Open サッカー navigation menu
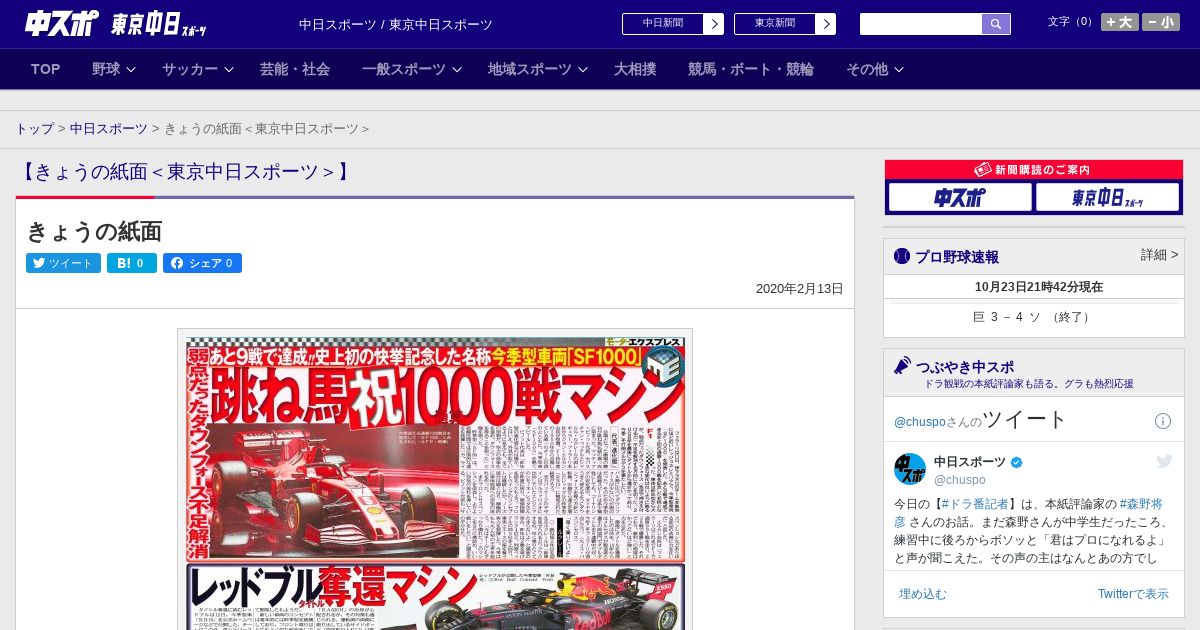The image size is (1200, 630). [190, 69]
